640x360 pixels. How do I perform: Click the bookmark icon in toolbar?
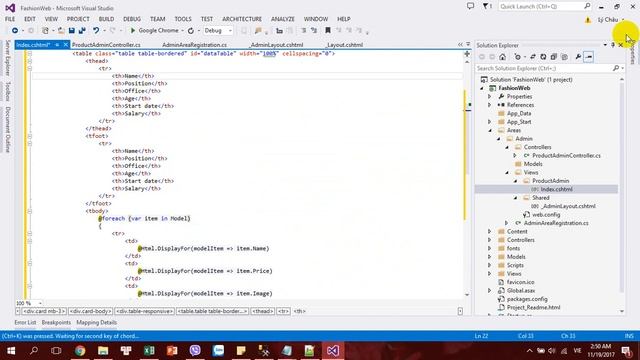tap(327, 31)
